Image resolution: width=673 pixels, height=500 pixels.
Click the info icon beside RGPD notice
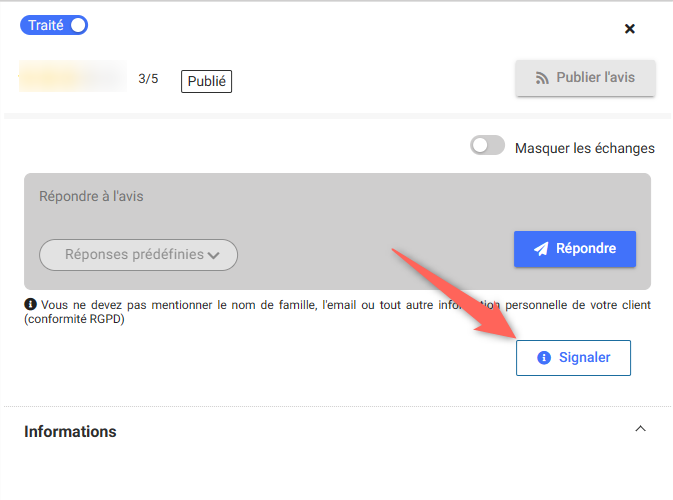pos(30,304)
